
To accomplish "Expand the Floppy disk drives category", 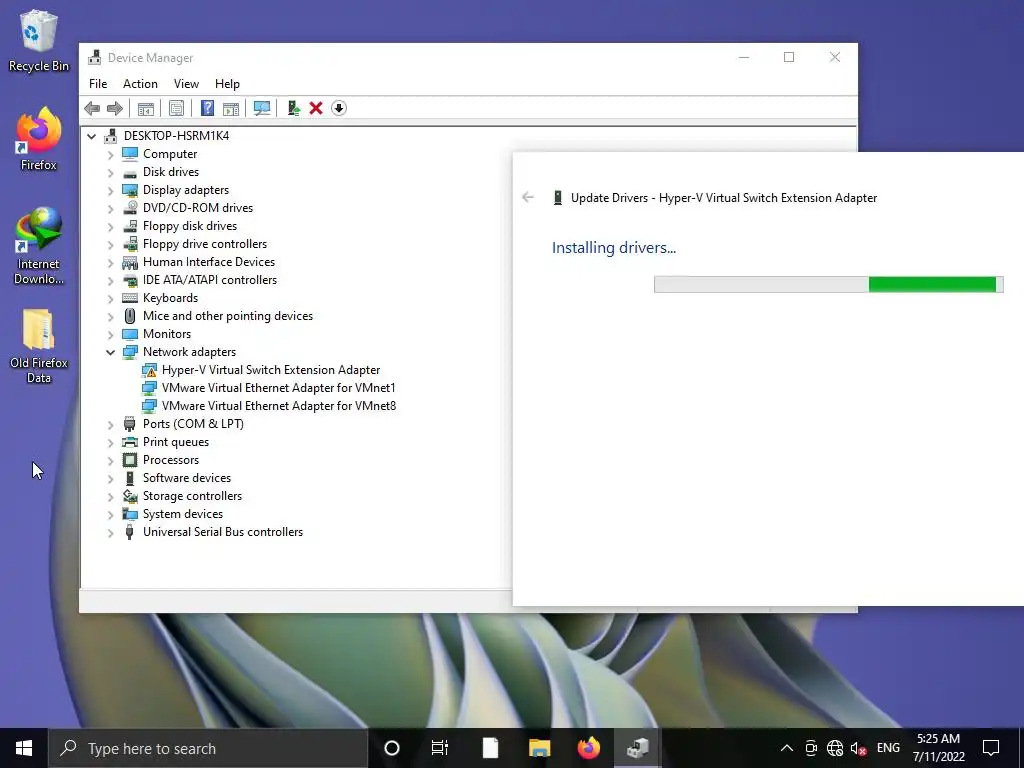I will pyautogui.click(x=110, y=227).
